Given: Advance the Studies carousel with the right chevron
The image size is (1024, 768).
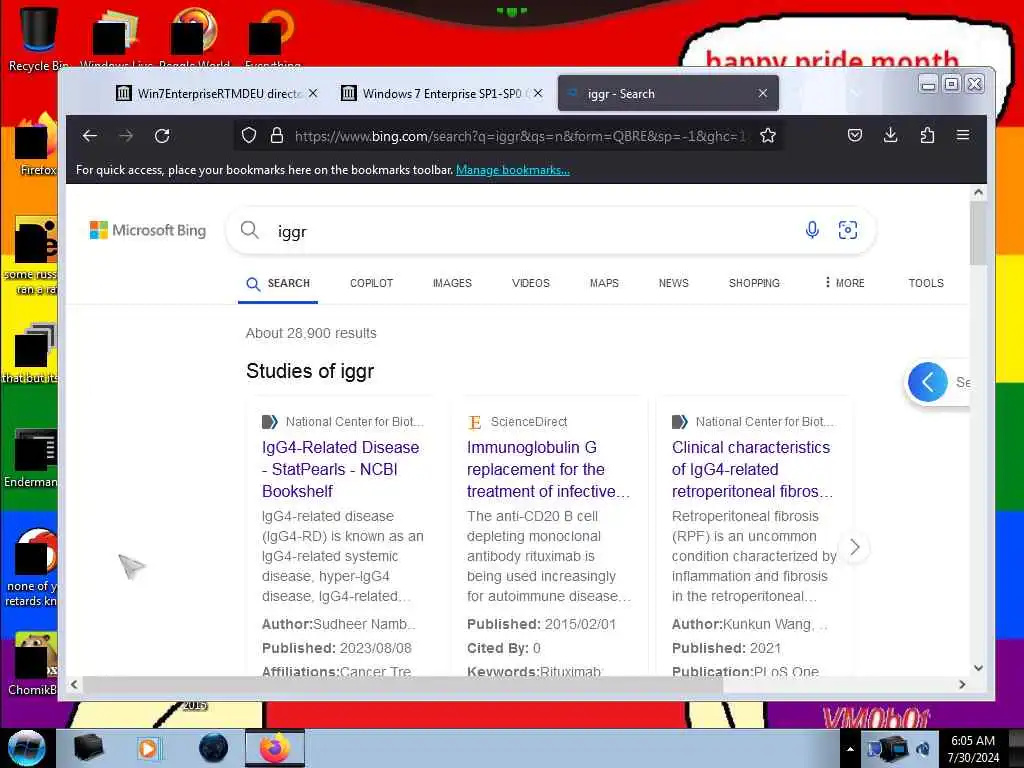Looking at the screenshot, I should coord(854,547).
